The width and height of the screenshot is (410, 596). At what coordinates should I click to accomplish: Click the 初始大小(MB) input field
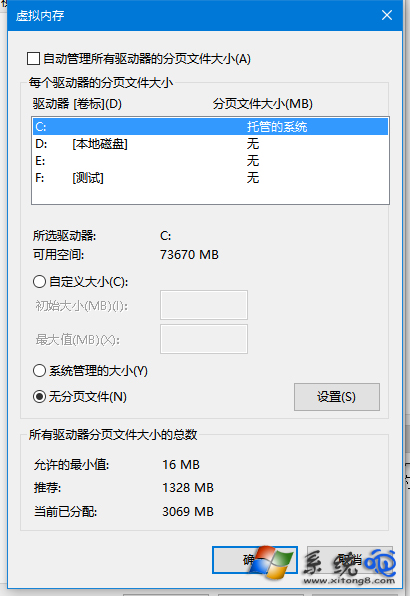pos(204,305)
